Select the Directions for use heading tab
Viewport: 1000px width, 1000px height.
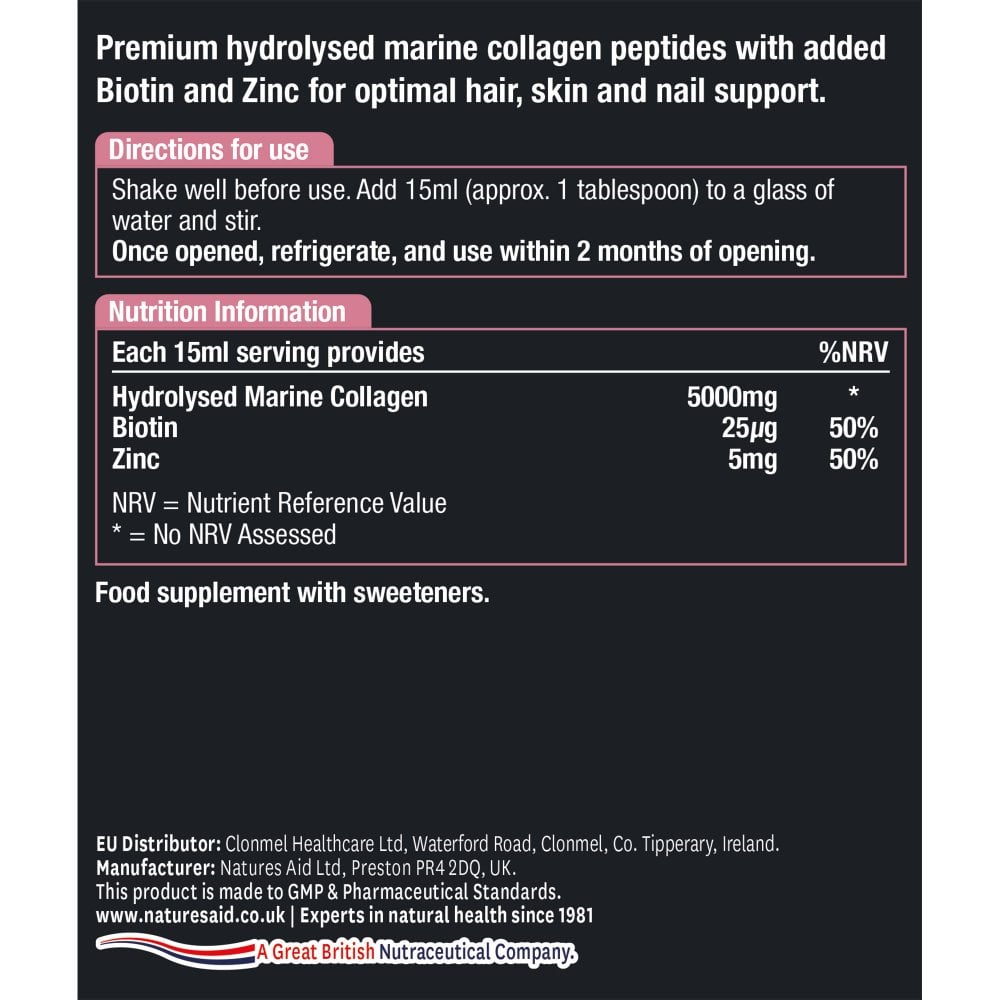(x=209, y=150)
